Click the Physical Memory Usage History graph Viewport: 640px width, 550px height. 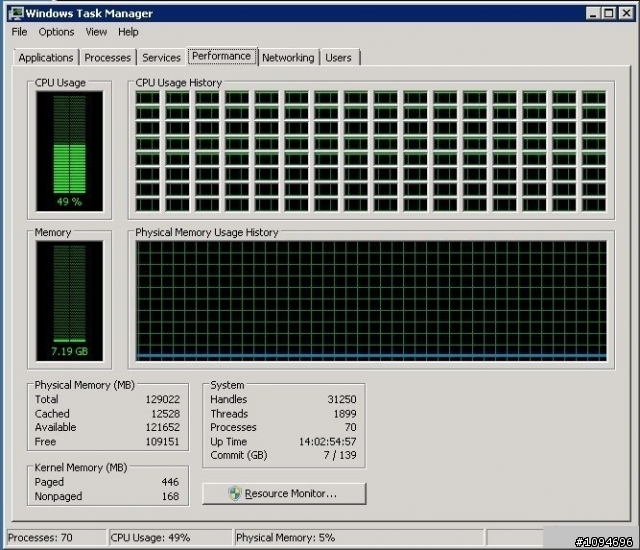[x=371, y=301]
